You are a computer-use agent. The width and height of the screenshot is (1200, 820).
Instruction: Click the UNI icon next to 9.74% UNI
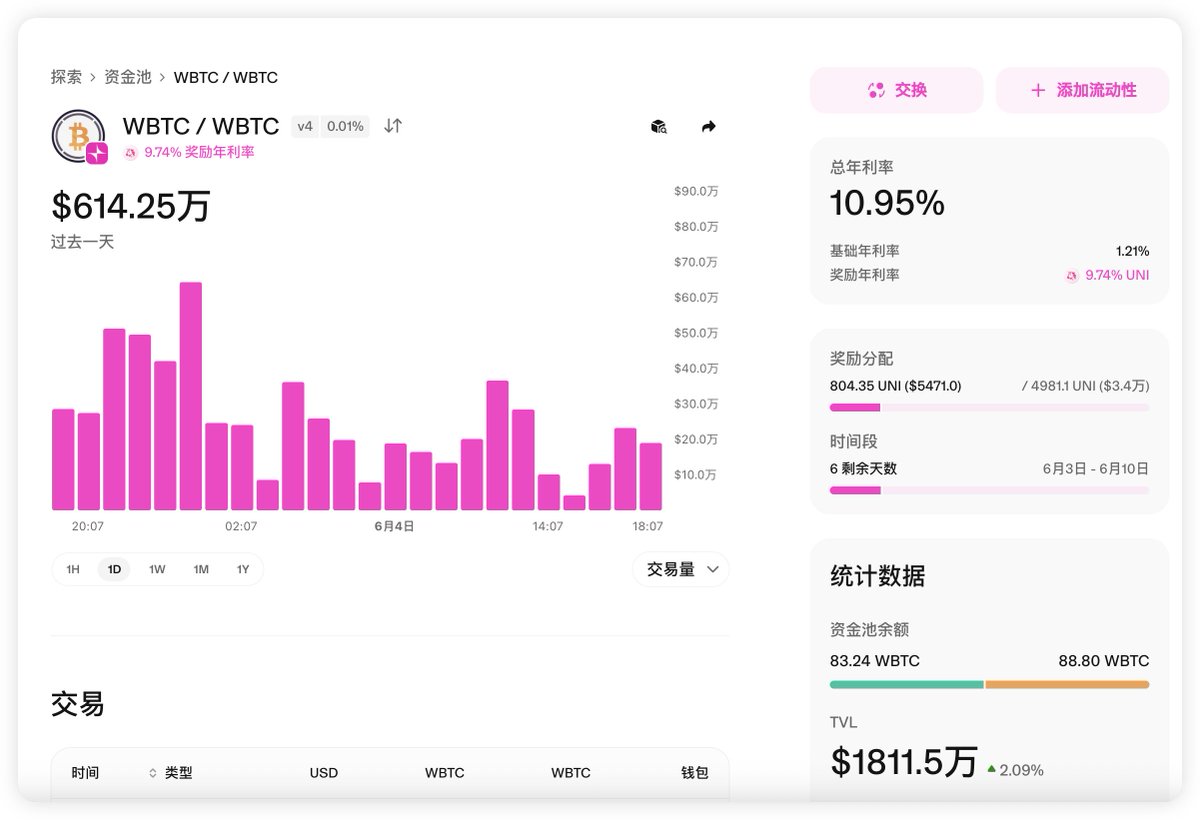[1072, 275]
